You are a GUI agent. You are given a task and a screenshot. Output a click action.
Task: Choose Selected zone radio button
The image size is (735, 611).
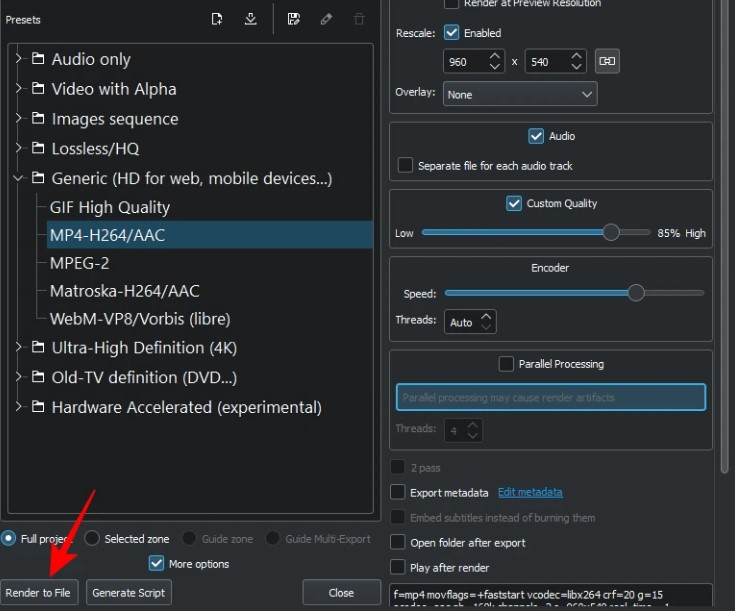(x=92, y=538)
